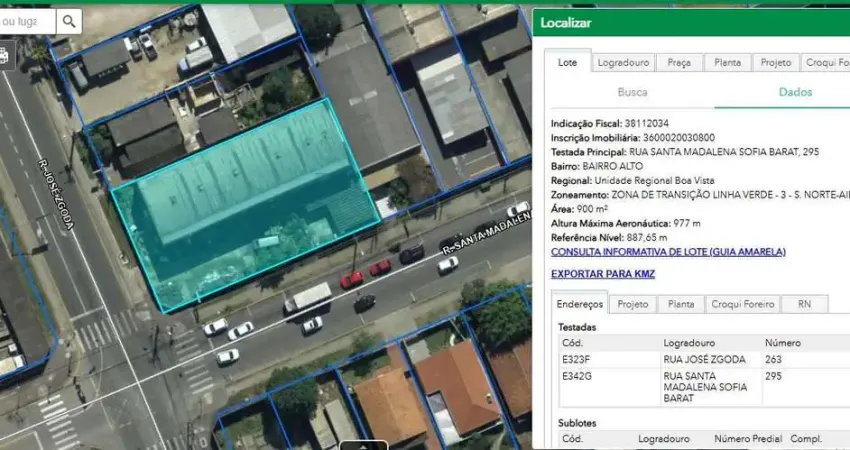The width and height of the screenshot is (850, 450).
Task: Open the RN tab
Action: tap(803, 304)
